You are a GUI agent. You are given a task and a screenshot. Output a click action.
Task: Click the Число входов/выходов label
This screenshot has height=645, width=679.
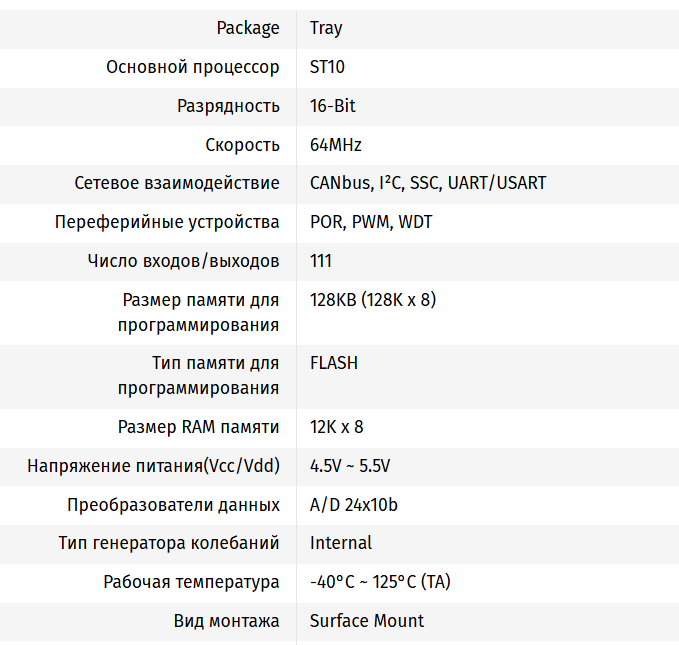[x=183, y=261]
